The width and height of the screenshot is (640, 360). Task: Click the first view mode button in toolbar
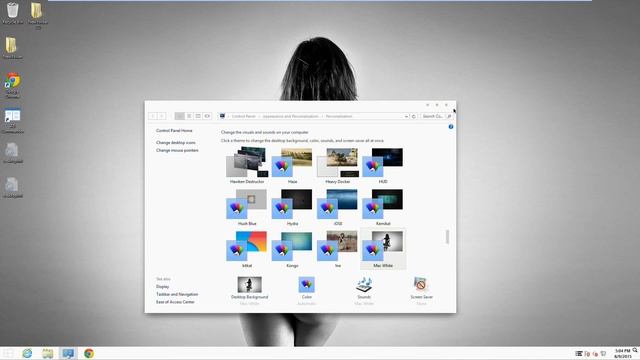pos(179,116)
